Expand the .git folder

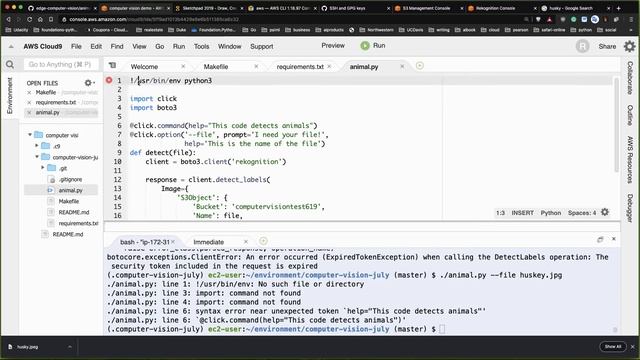tap(43, 168)
